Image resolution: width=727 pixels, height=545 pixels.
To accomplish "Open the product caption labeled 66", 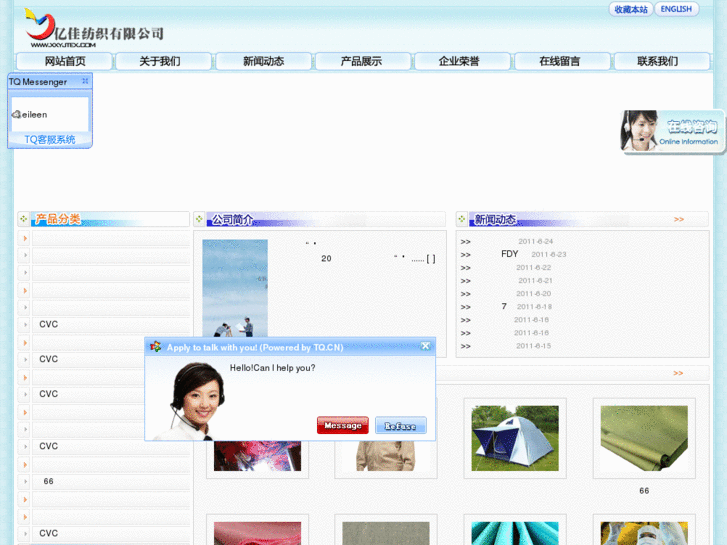I will point(644,491).
